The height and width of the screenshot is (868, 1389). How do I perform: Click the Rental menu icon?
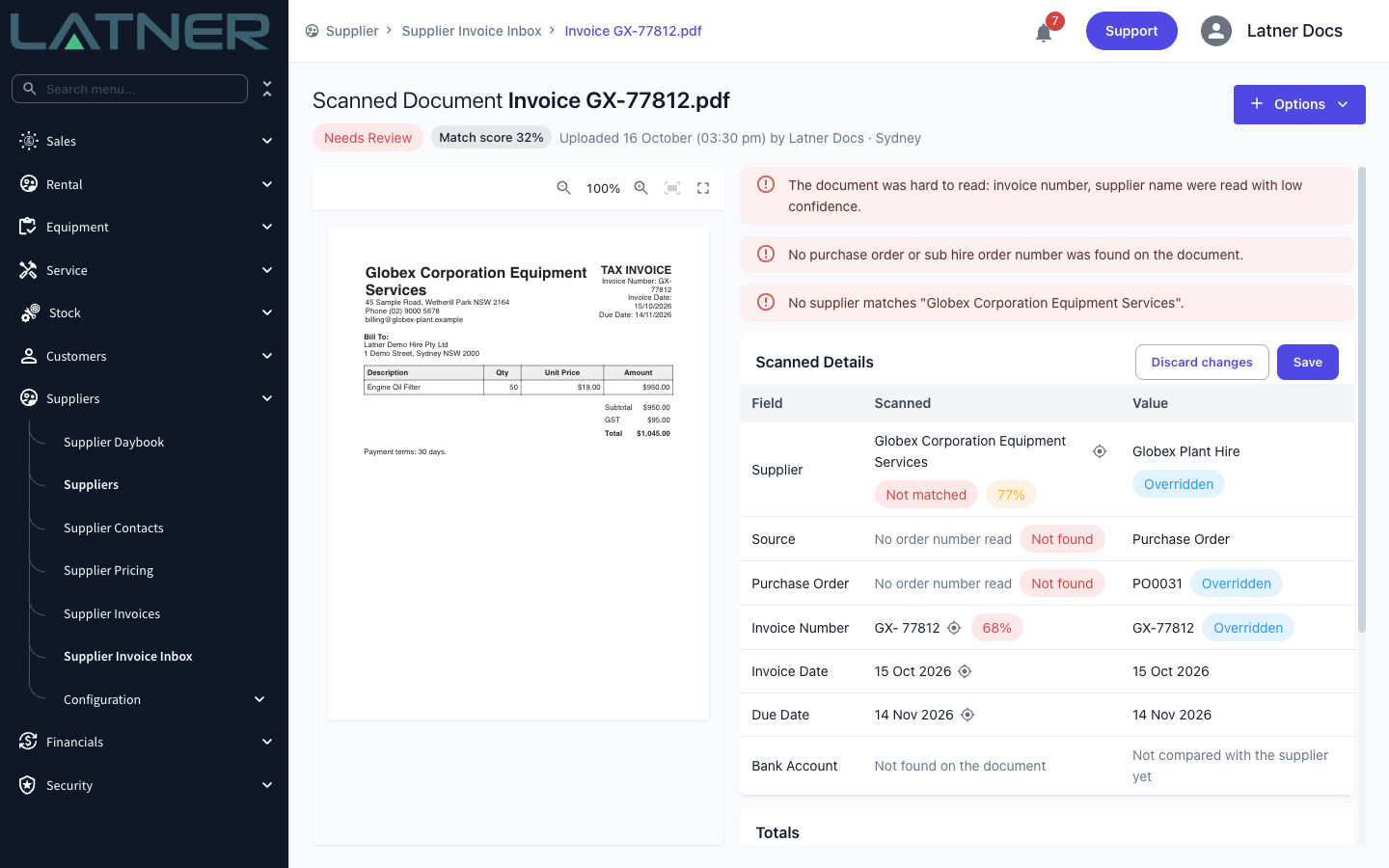(x=29, y=184)
